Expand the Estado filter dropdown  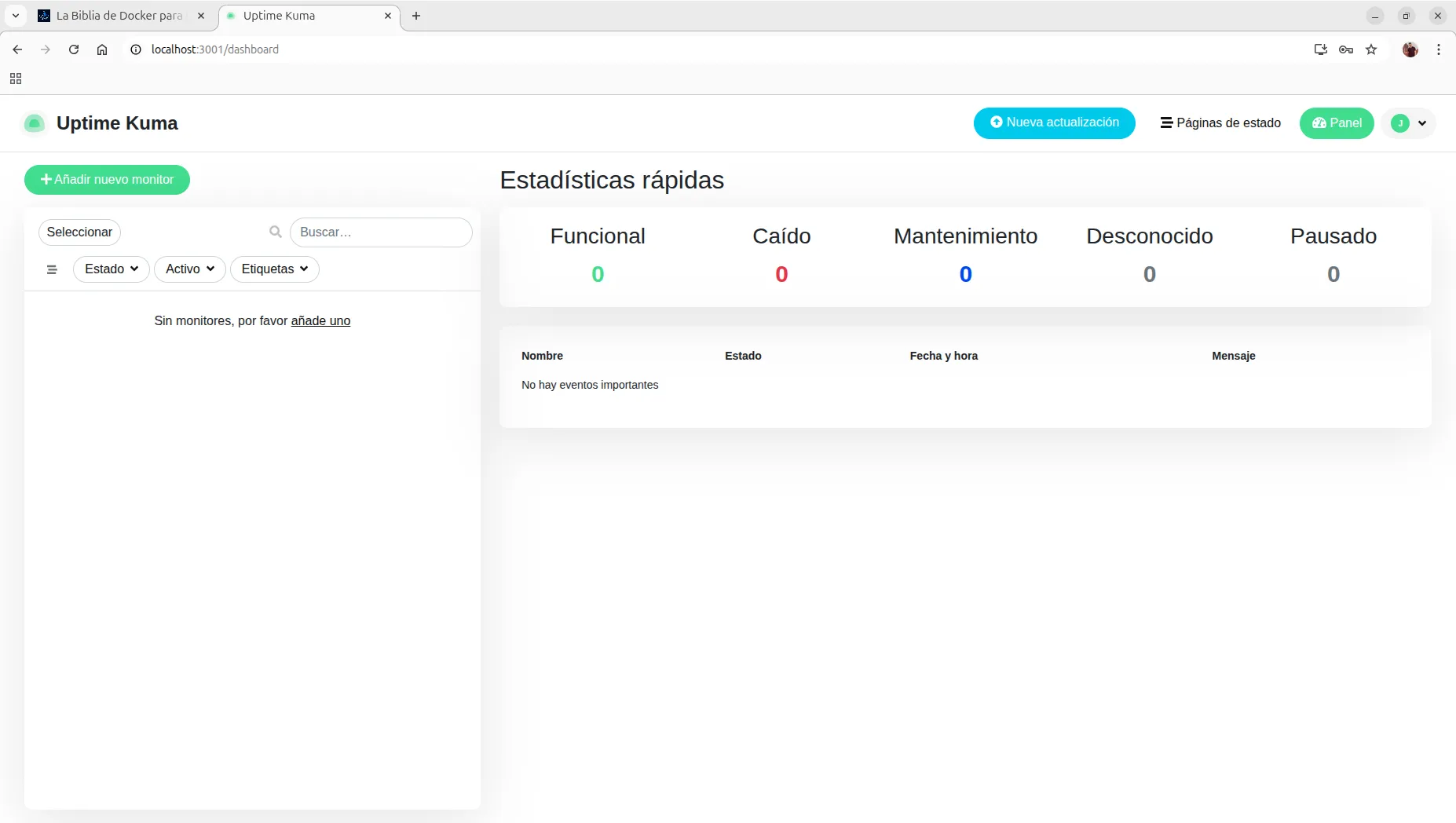click(112, 269)
